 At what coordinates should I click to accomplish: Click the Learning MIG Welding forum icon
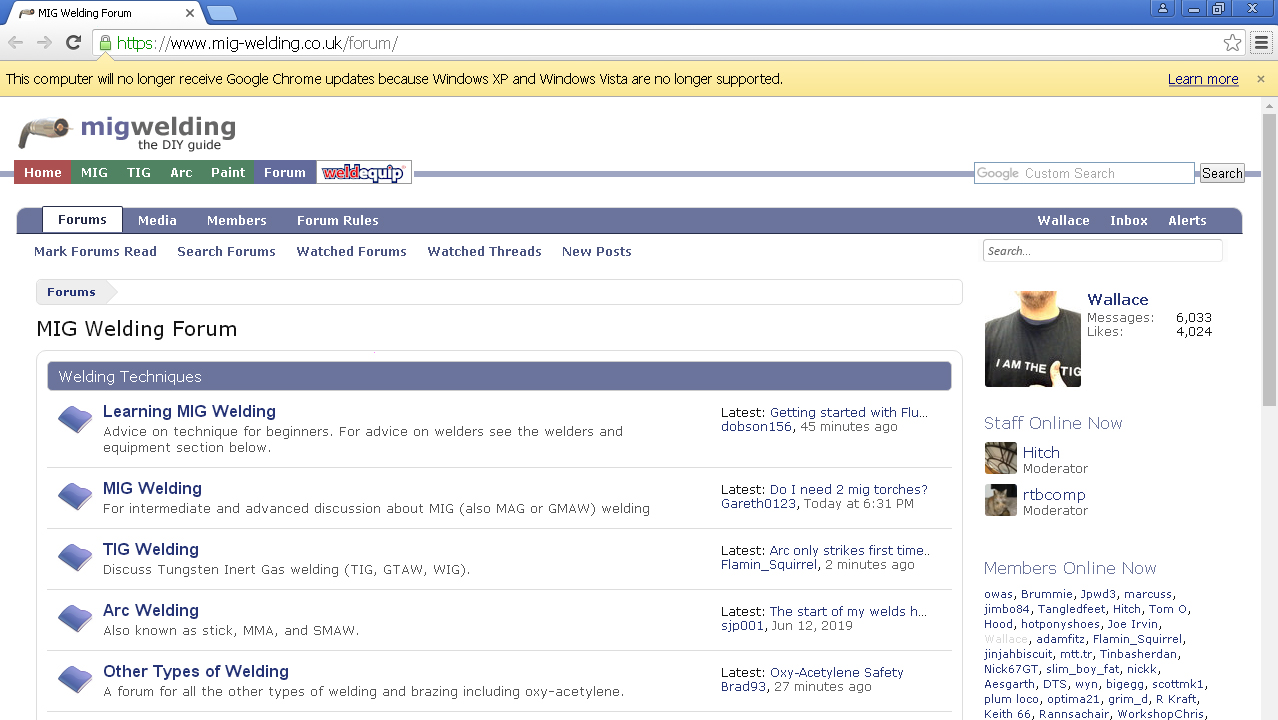(75, 420)
